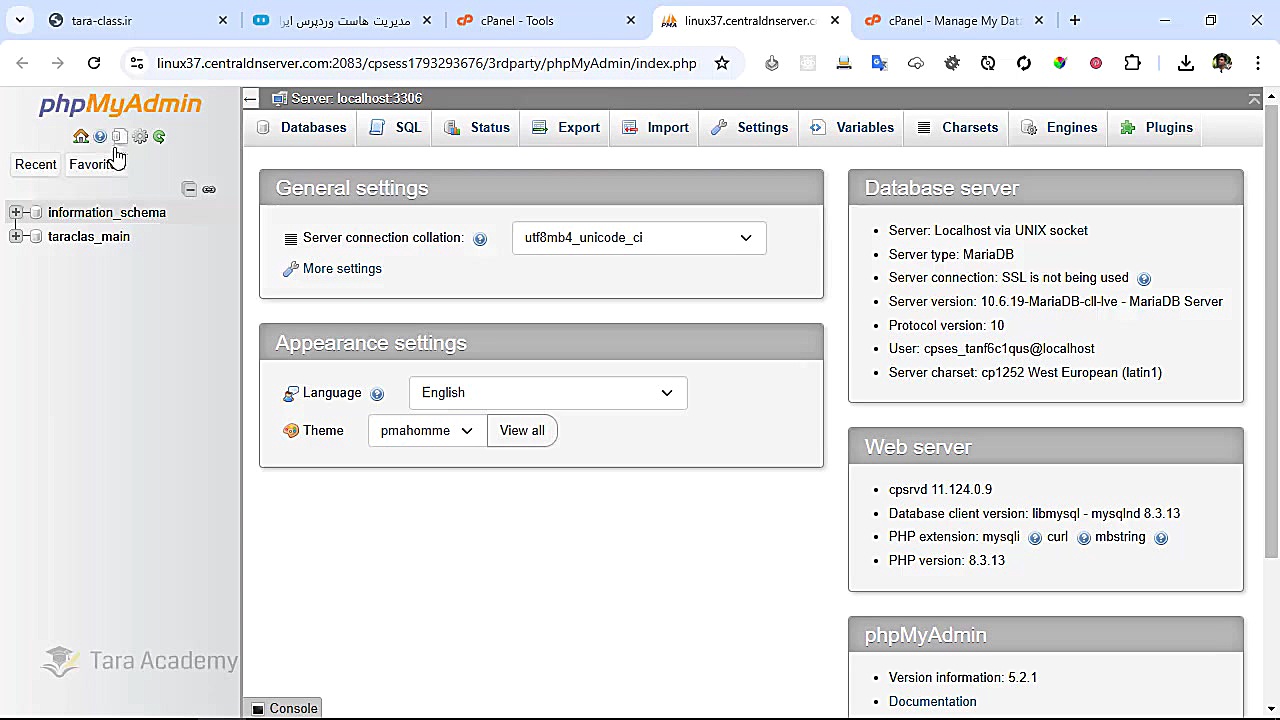Click the browser profile avatar
This screenshot has height=720, width=1280.
pos(1222,63)
